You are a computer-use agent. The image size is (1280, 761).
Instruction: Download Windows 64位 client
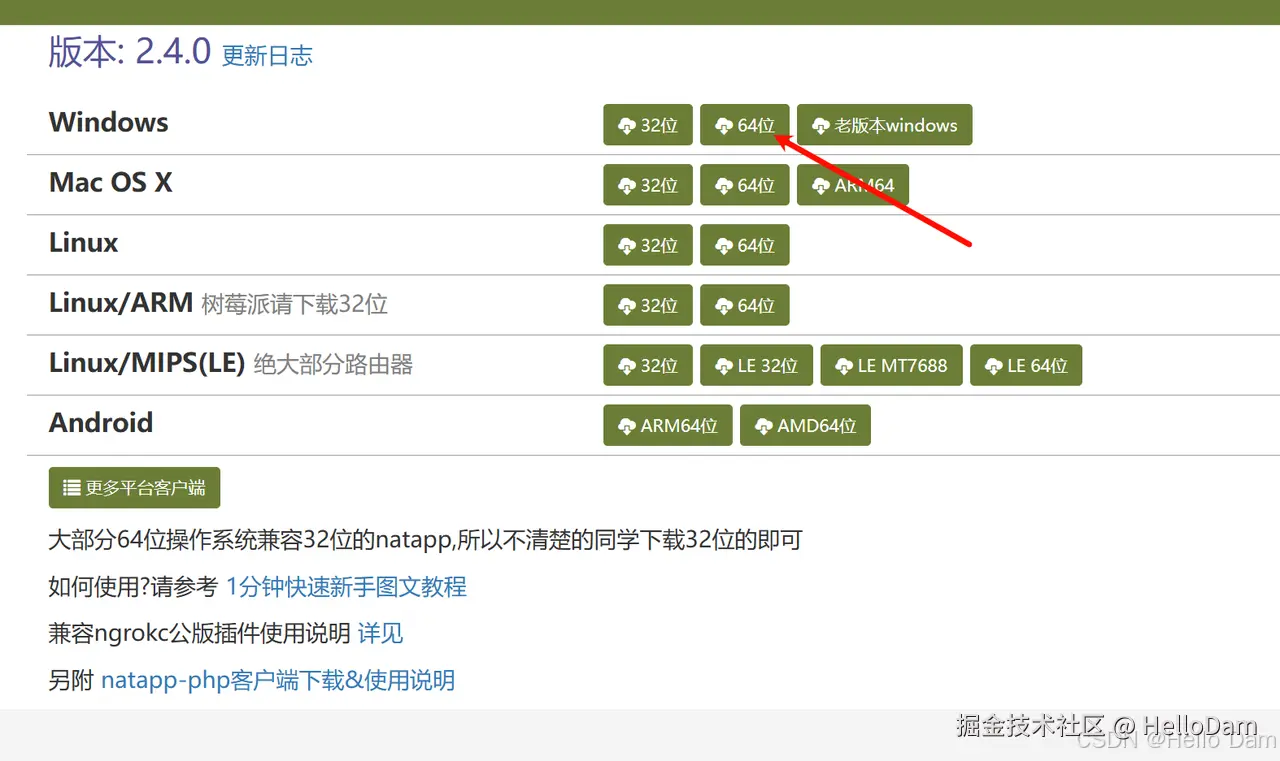click(745, 125)
